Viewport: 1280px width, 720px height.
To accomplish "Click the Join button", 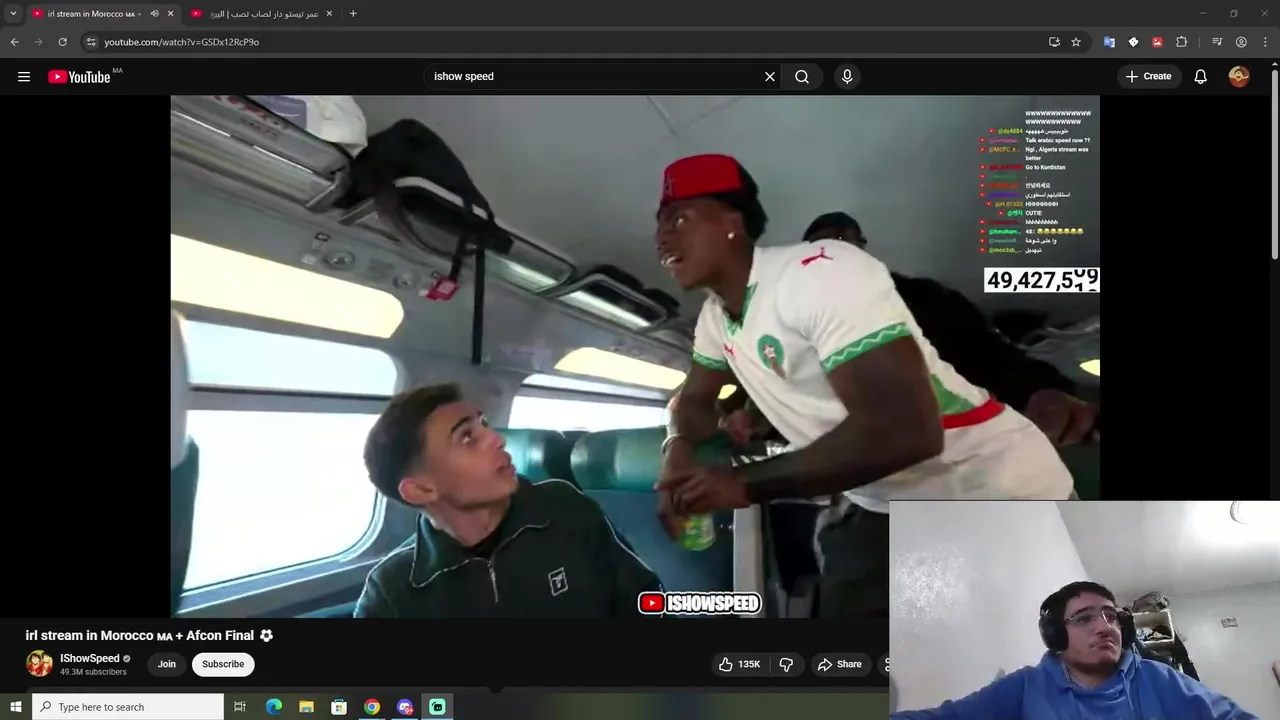I will tap(167, 664).
